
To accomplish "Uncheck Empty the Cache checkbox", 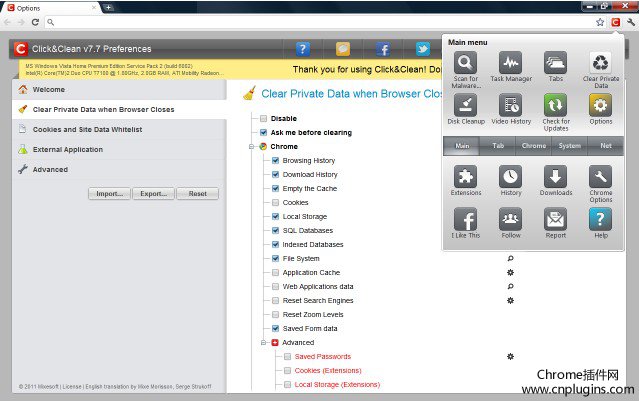I will pos(275,188).
